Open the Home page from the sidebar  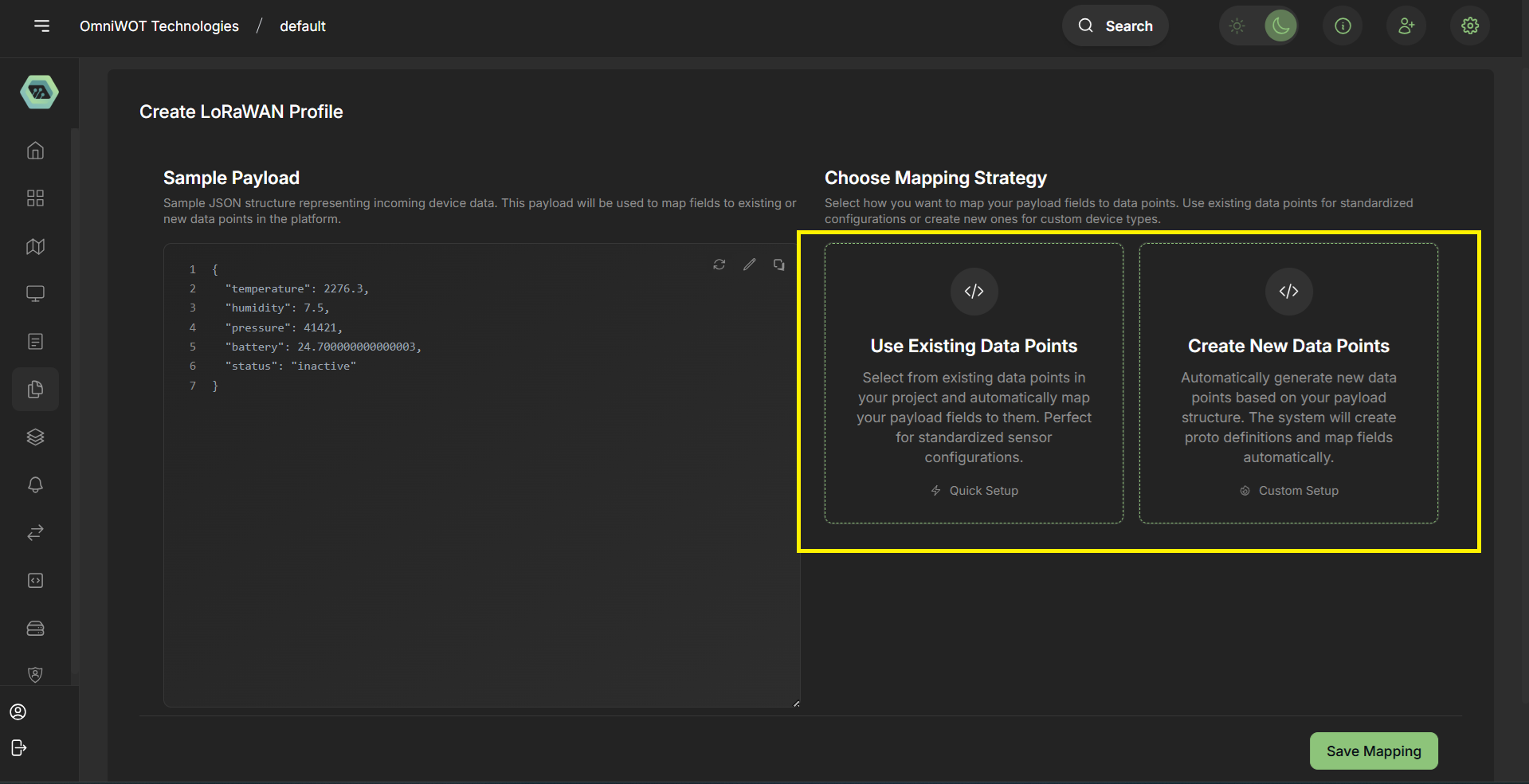pyautogui.click(x=35, y=150)
